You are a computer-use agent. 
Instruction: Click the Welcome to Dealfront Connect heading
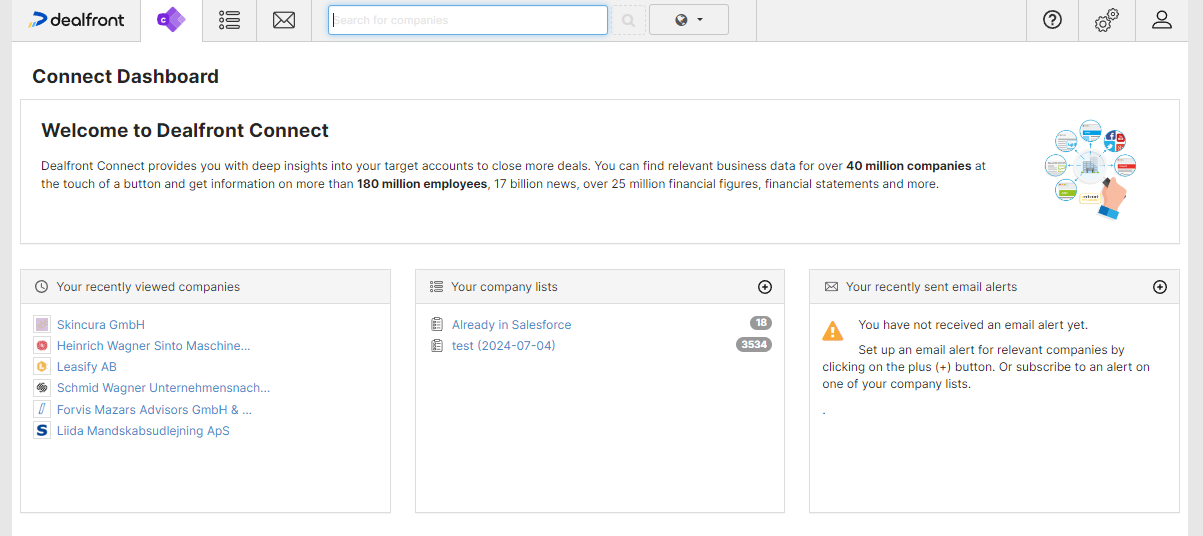tap(185, 130)
